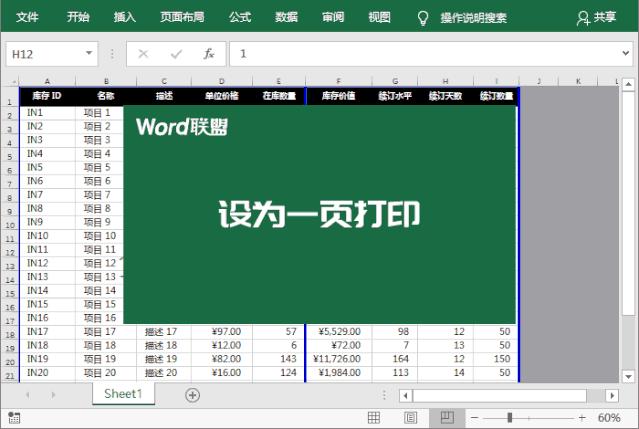Select column A header
639x429 pixels.
coord(47,81)
